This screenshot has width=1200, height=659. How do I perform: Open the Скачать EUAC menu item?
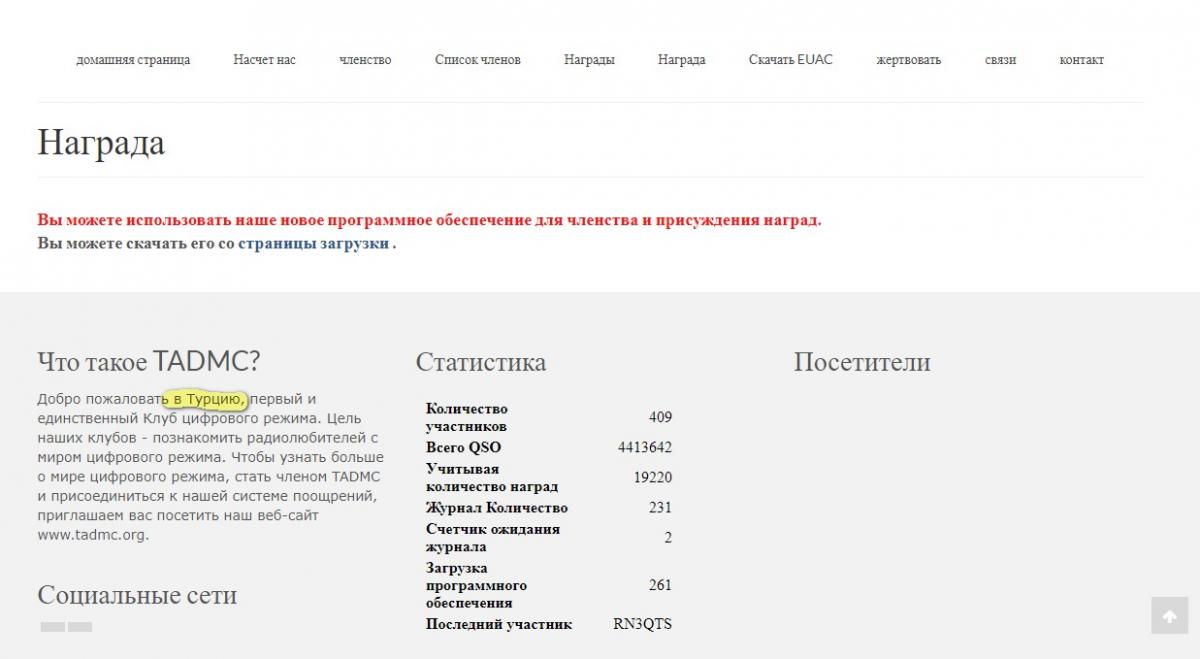tap(790, 60)
